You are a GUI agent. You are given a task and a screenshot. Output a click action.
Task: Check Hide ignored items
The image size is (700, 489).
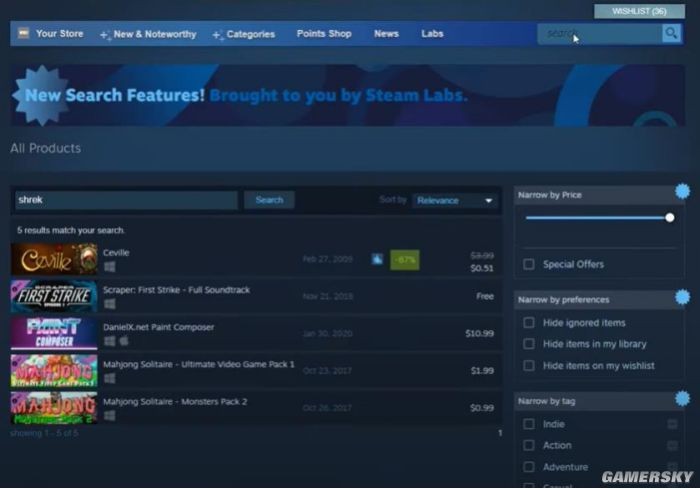(x=529, y=322)
